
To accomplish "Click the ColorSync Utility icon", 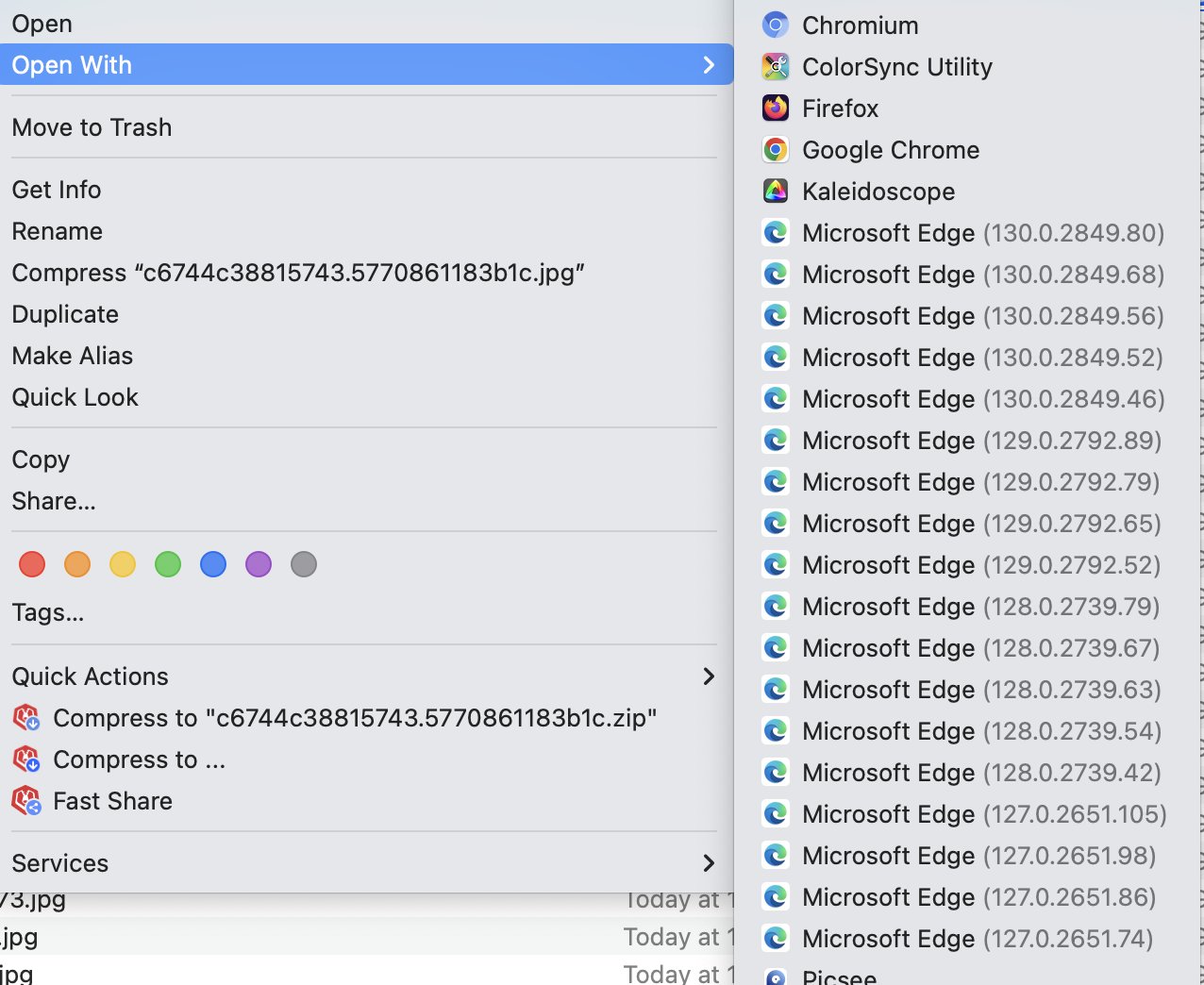I will [x=776, y=67].
